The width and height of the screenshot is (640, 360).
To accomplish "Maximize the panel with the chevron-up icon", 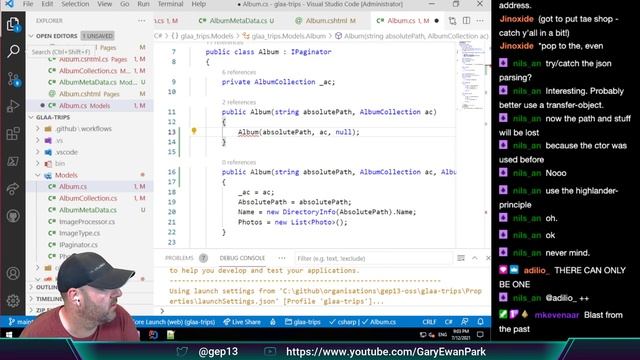I will click(x=475, y=258).
